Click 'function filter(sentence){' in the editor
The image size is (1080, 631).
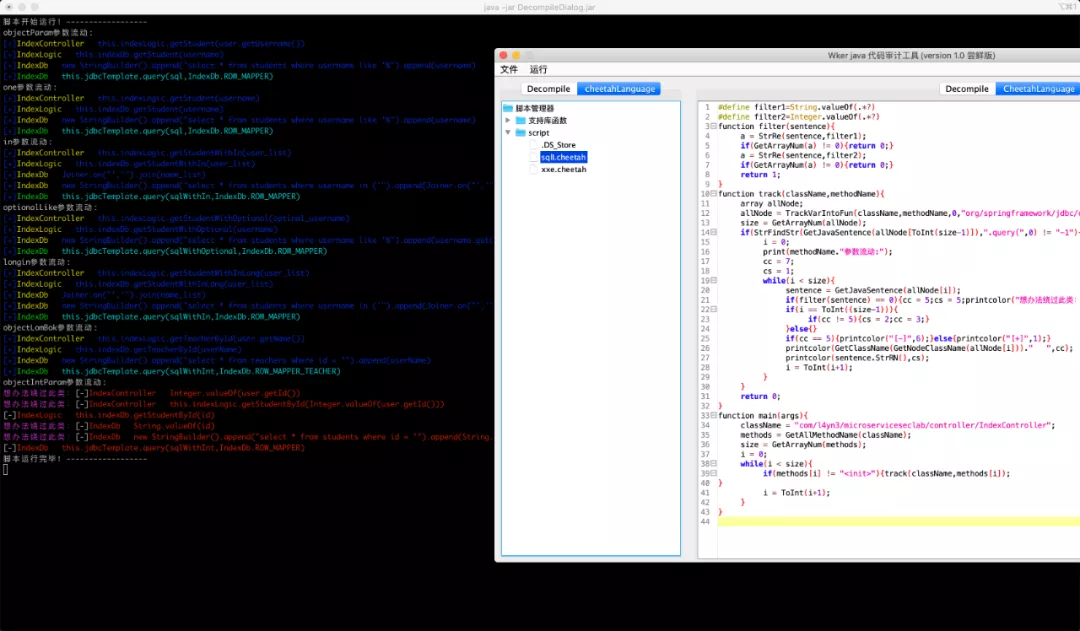click(776, 126)
